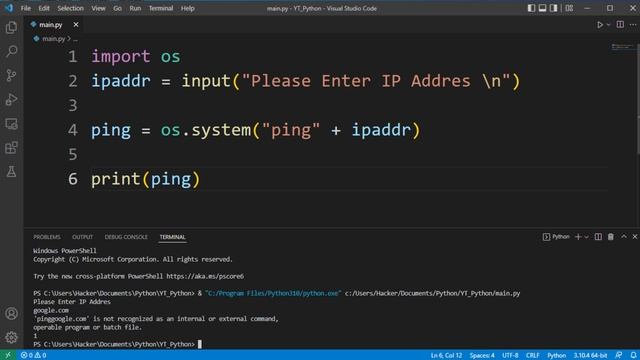Open the Run and Debug view
The image size is (640, 360).
11,99
